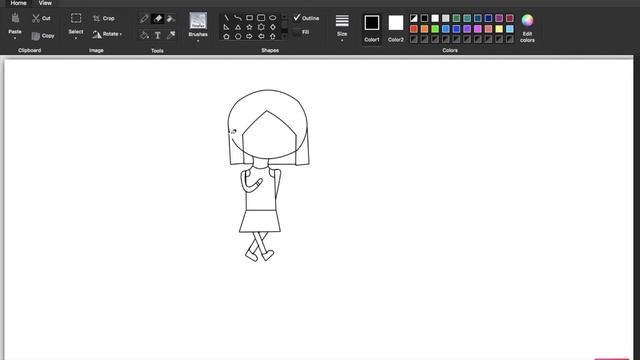Choose the Rectangle shape

pyautogui.click(x=249, y=18)
